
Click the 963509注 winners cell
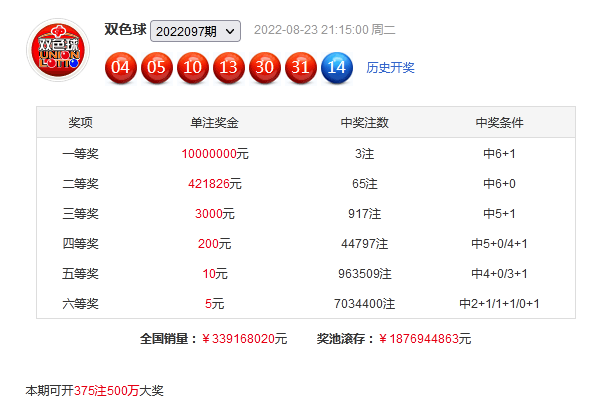pyautogui.click(x=364, y=274)
